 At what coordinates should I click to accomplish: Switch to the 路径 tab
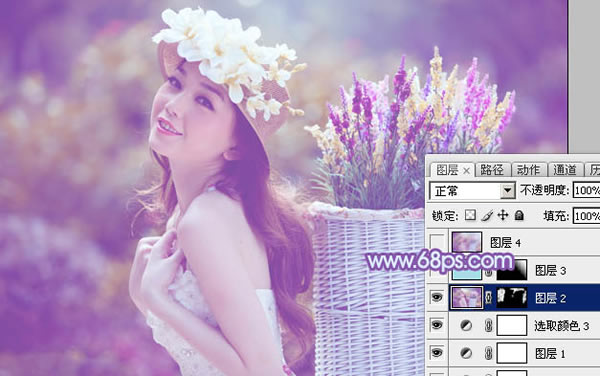[x=492, y=169]
